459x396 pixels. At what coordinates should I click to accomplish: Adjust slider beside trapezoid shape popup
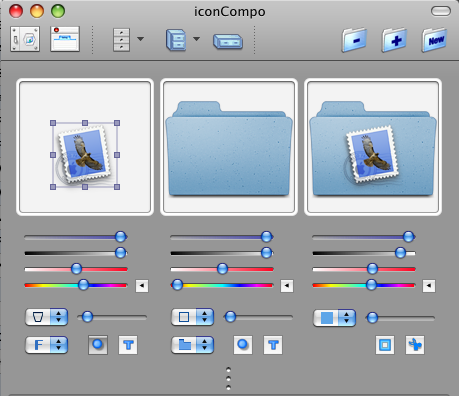pyautogui.click(x=112, y=317)
